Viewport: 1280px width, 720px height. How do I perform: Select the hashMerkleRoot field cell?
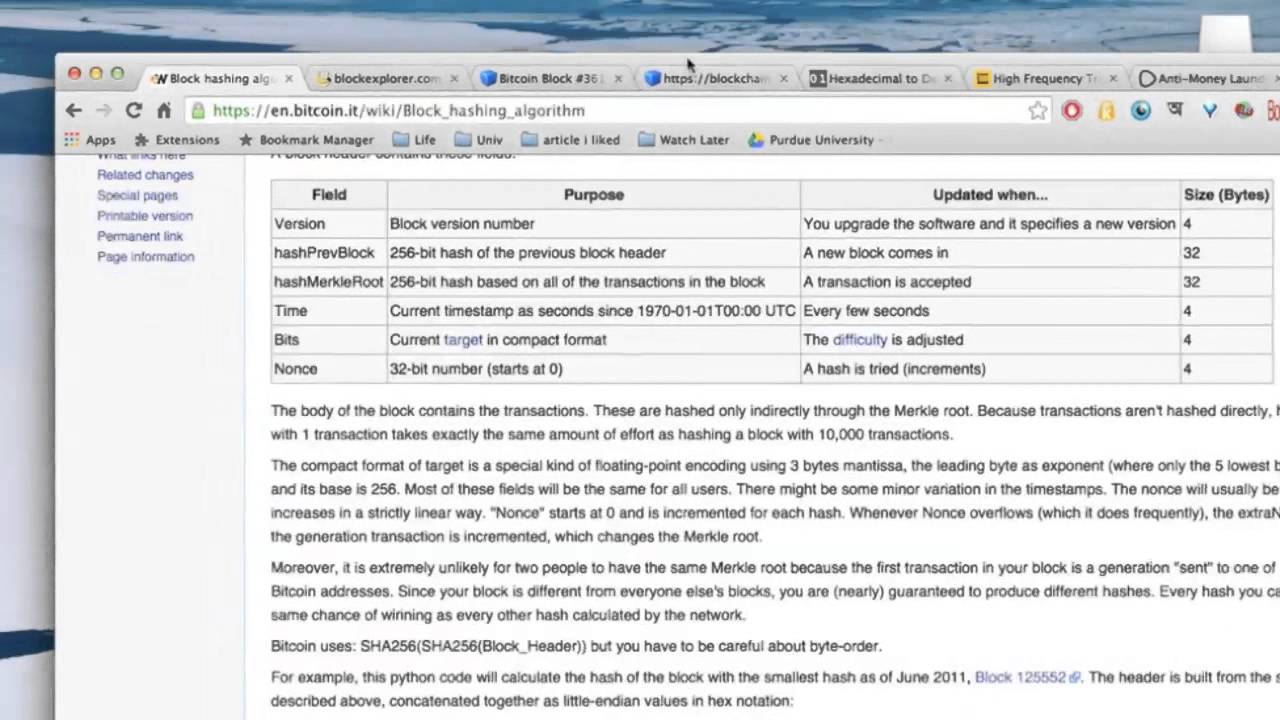click(x=329, y=282)
